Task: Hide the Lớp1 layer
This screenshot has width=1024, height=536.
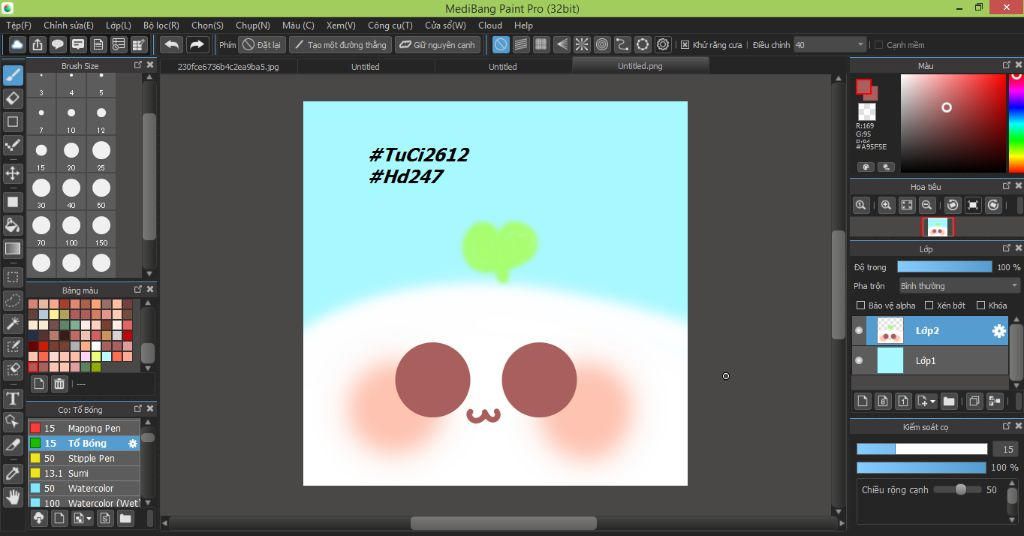Action: pos(859,360)
